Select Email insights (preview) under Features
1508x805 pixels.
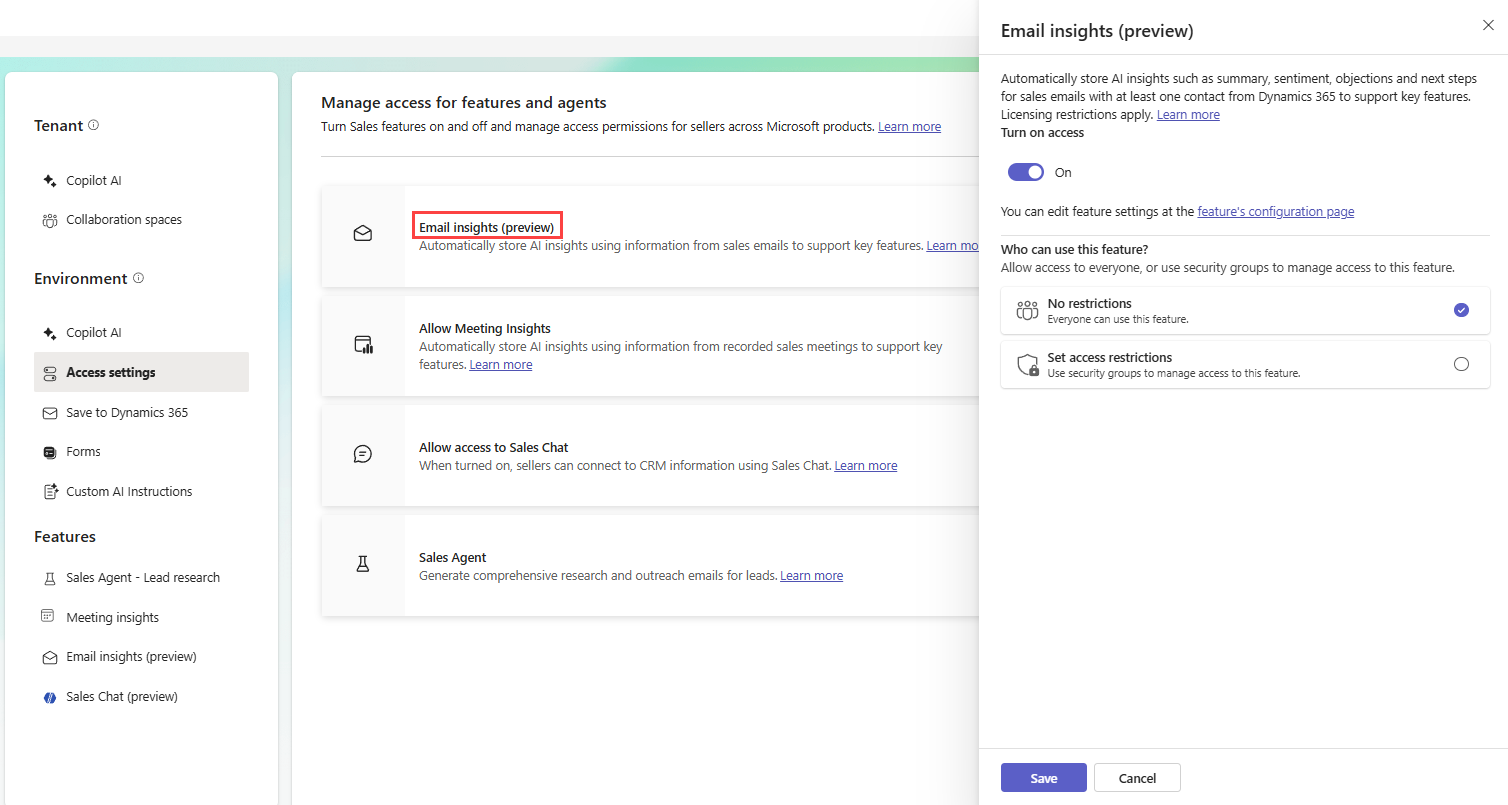click(x=130, y=656)
